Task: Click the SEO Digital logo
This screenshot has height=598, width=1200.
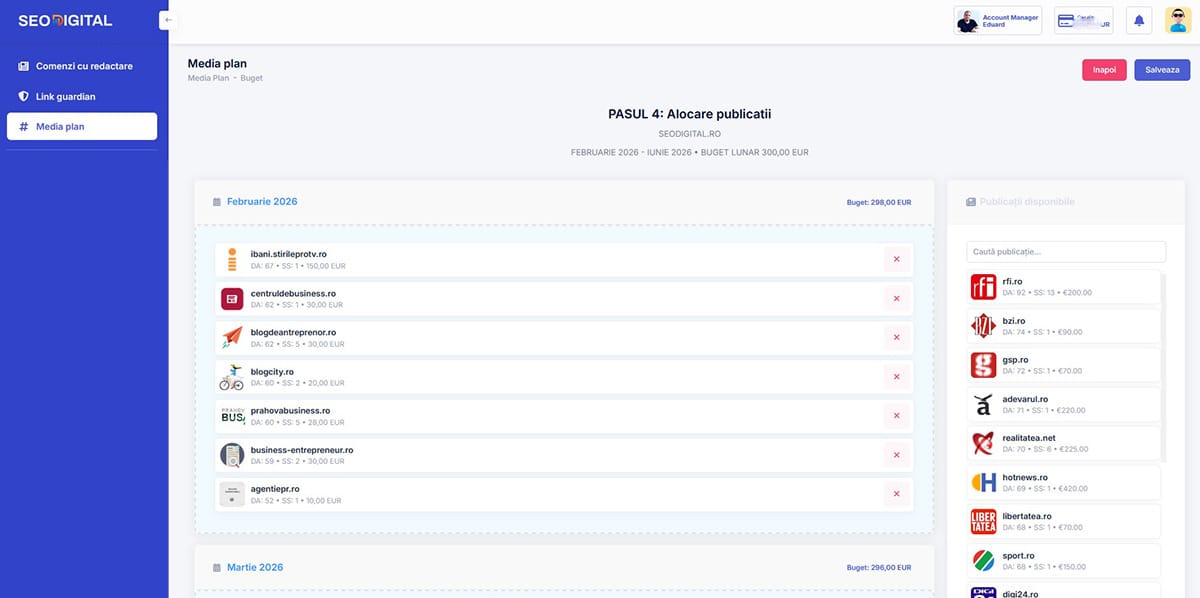Action: click(x=64, y=19)
